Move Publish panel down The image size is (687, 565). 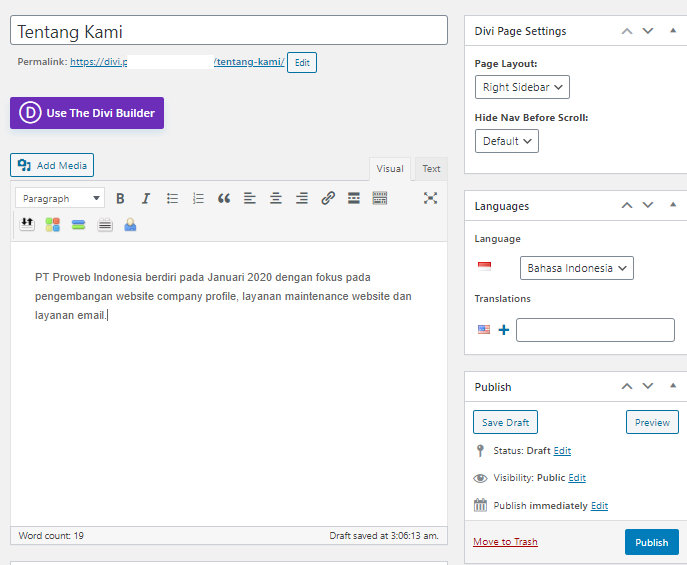648,386
